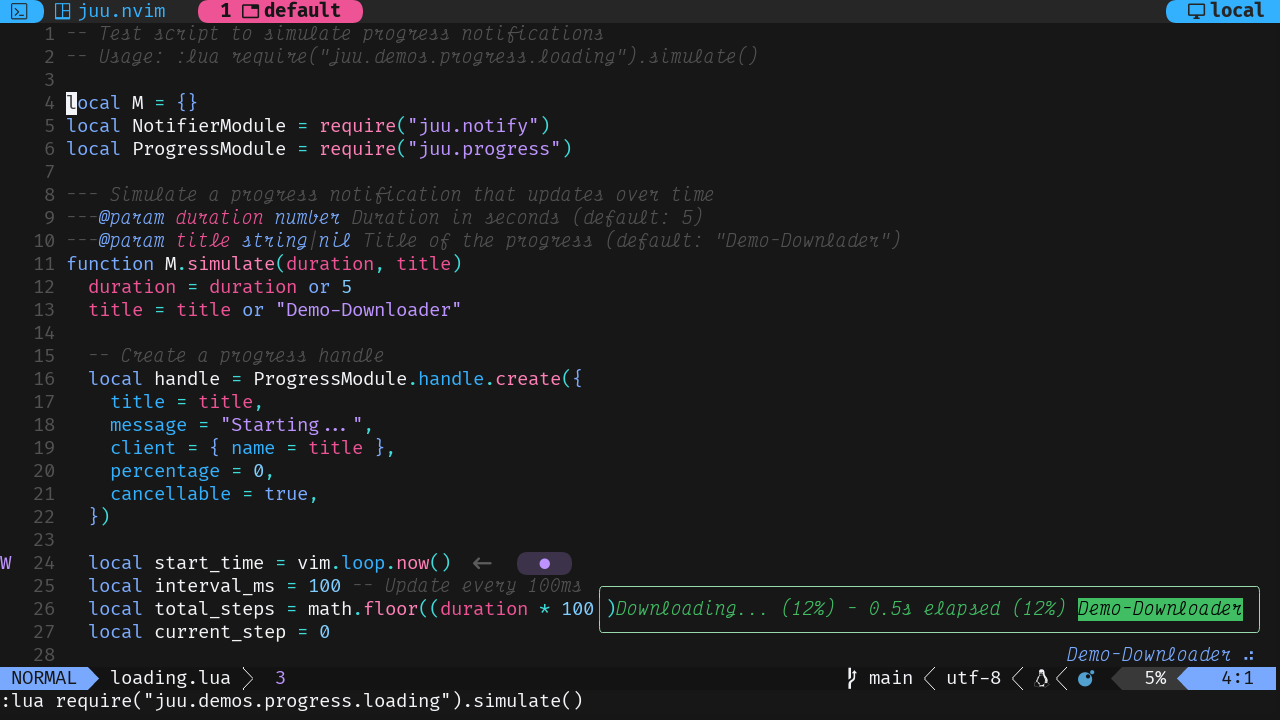1280x720 pixels.
Task: Click the NORMAL mode indicator
Action: (x=44, y=678)
